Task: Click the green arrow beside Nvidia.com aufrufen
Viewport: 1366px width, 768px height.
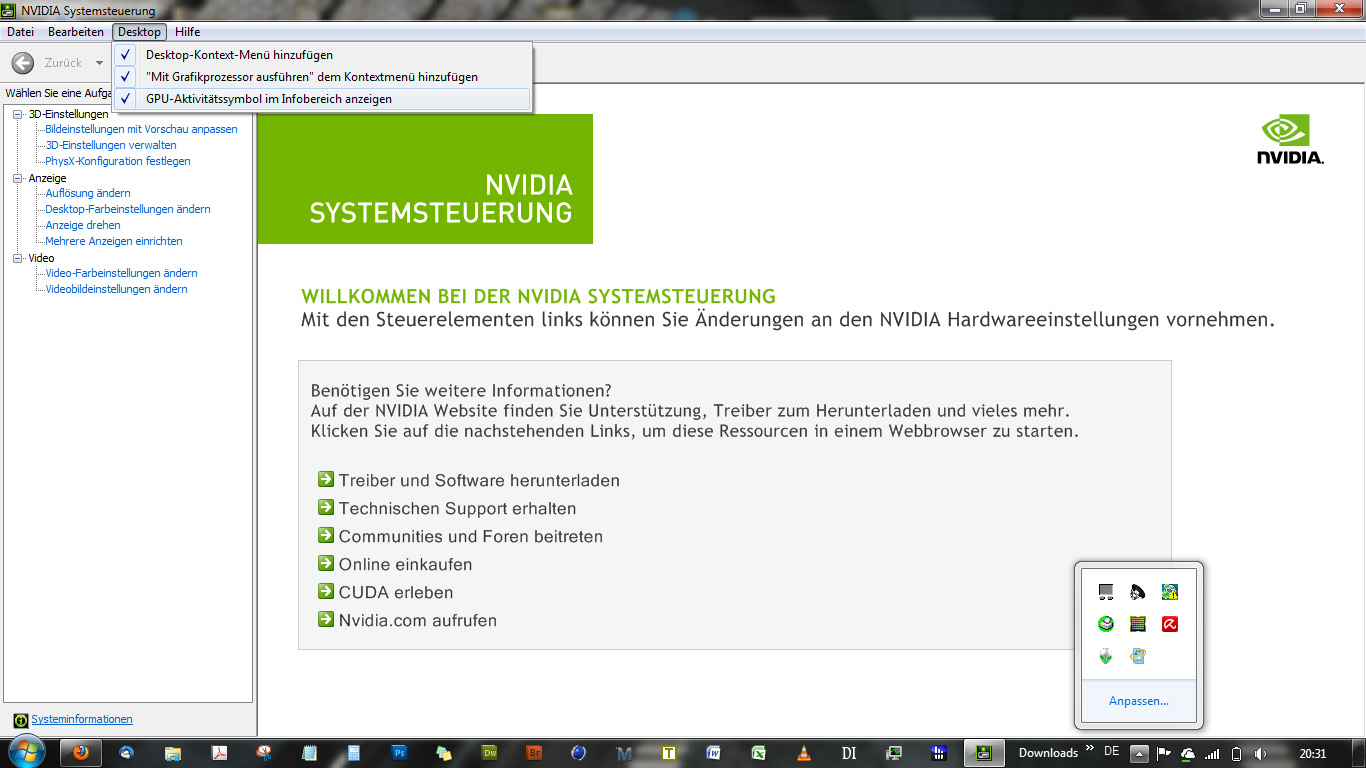Action: [325, 620]
